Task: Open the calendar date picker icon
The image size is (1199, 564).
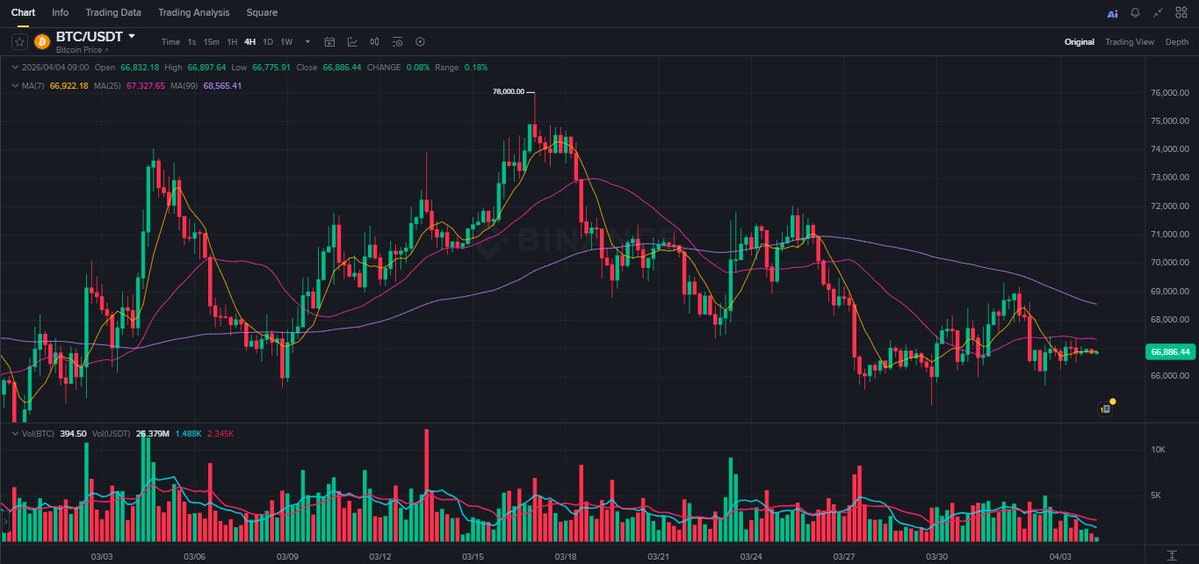Action: (x=329, y=42)
